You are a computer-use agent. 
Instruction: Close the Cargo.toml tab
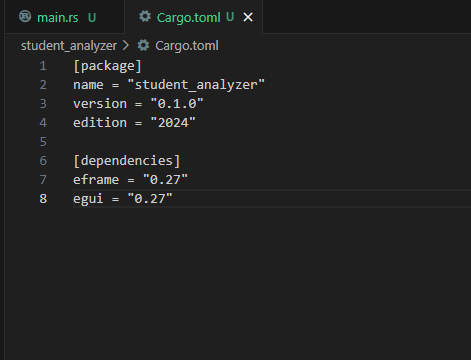point(248,17)
